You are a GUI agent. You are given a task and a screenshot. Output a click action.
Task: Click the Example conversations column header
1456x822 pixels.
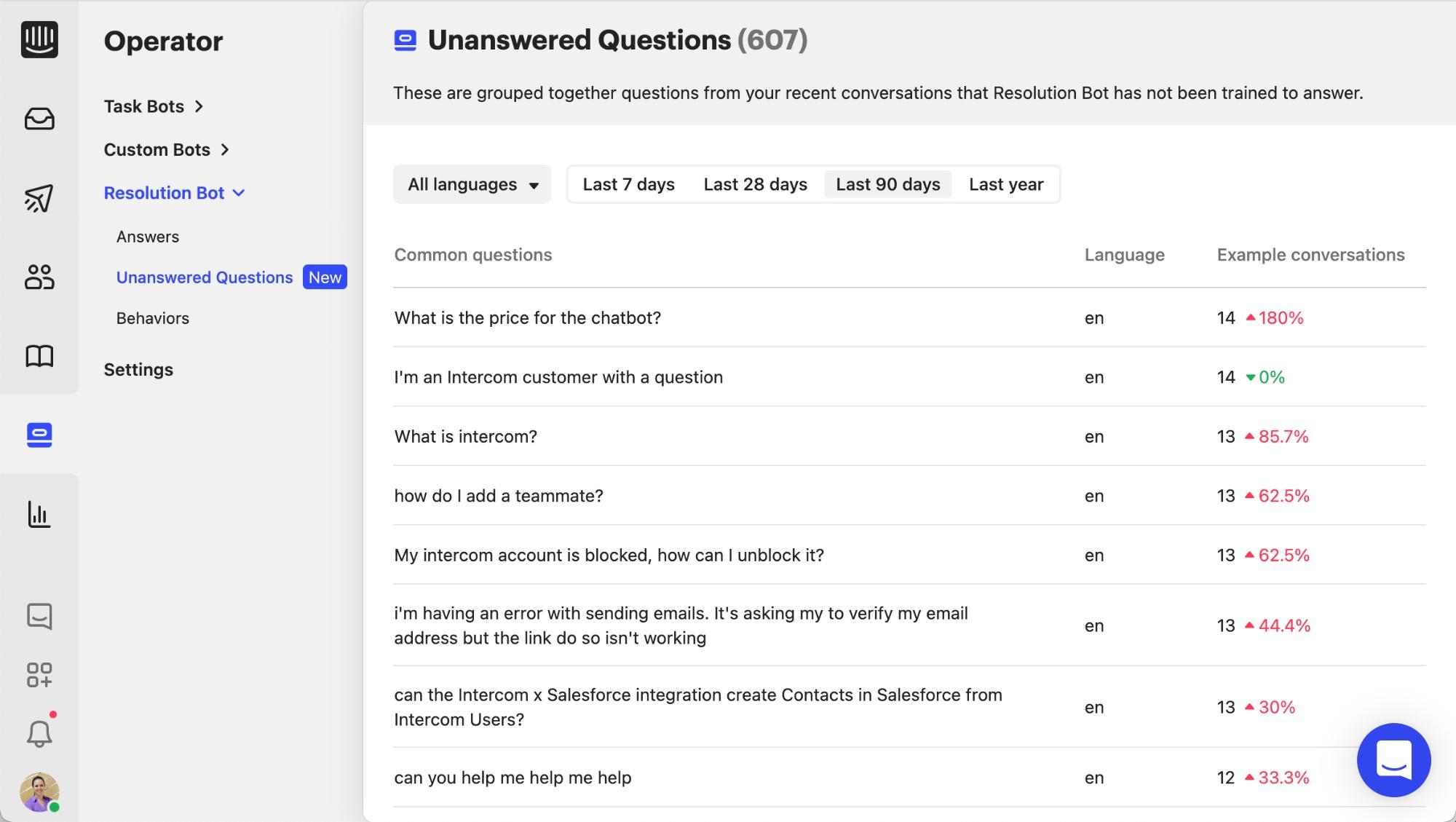pyautogui.click(x=1311, y=255)
